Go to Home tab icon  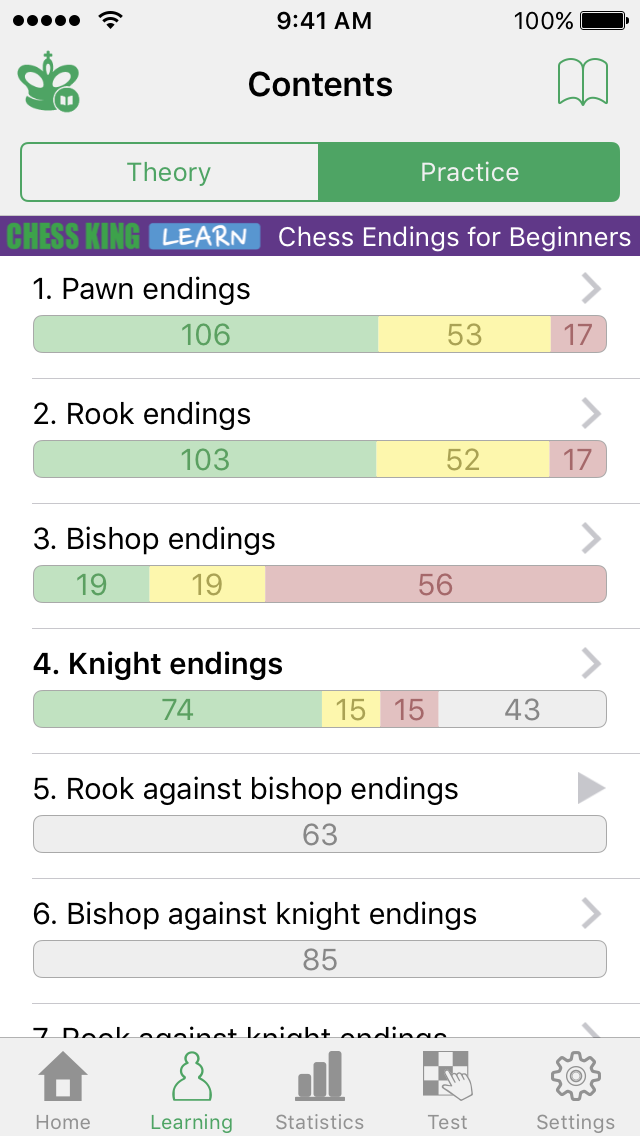pyautogui.click(x=62, y=1078)
